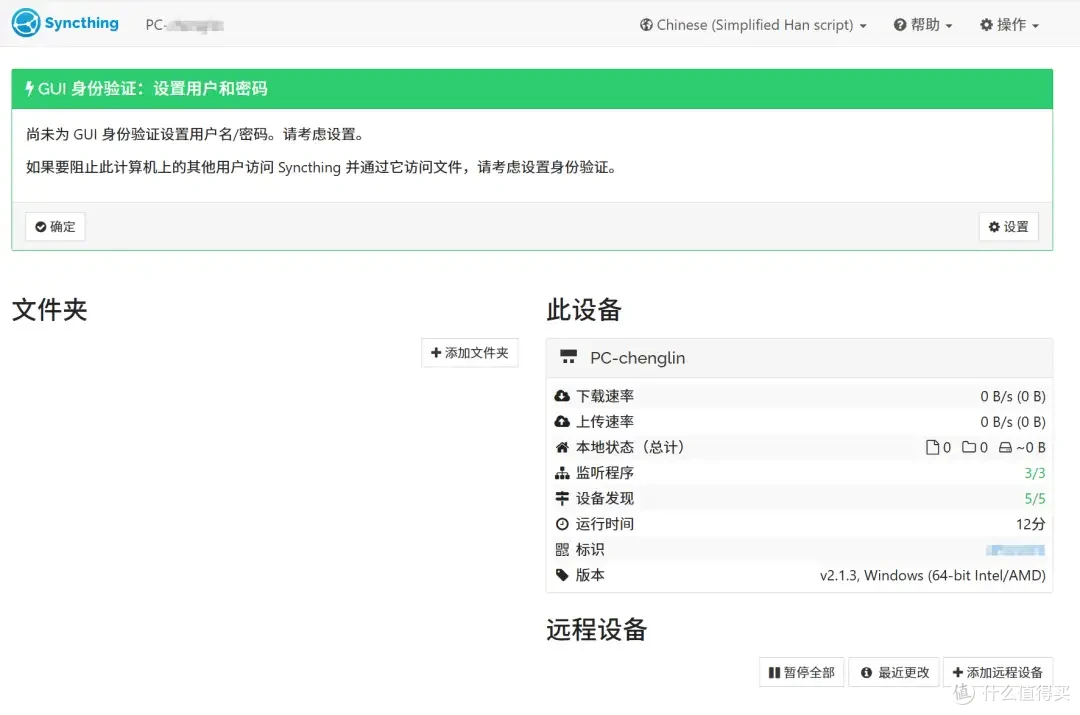Click the device icon beside PC-chenglin

568,357
